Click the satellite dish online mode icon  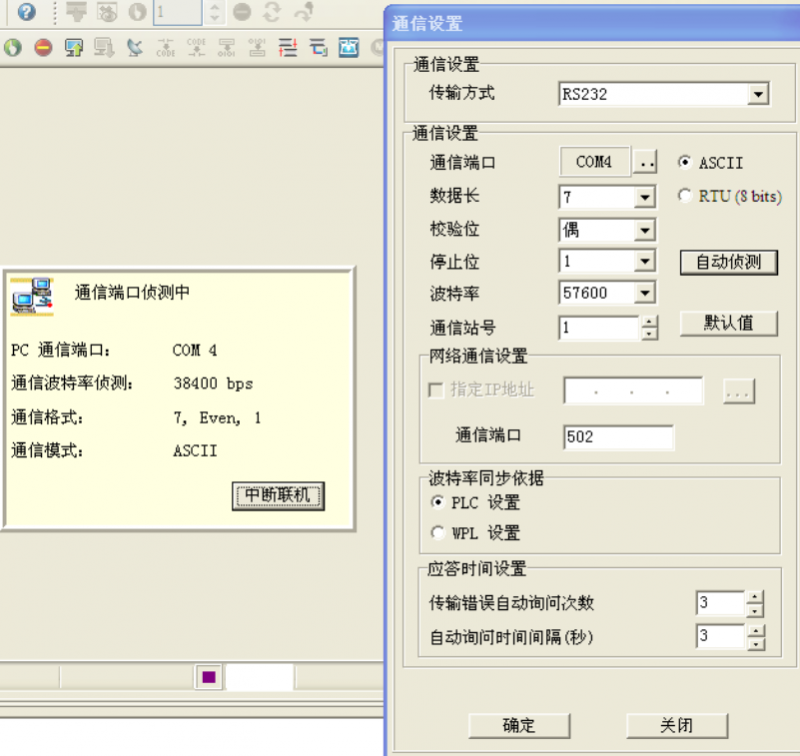[135, 47]
